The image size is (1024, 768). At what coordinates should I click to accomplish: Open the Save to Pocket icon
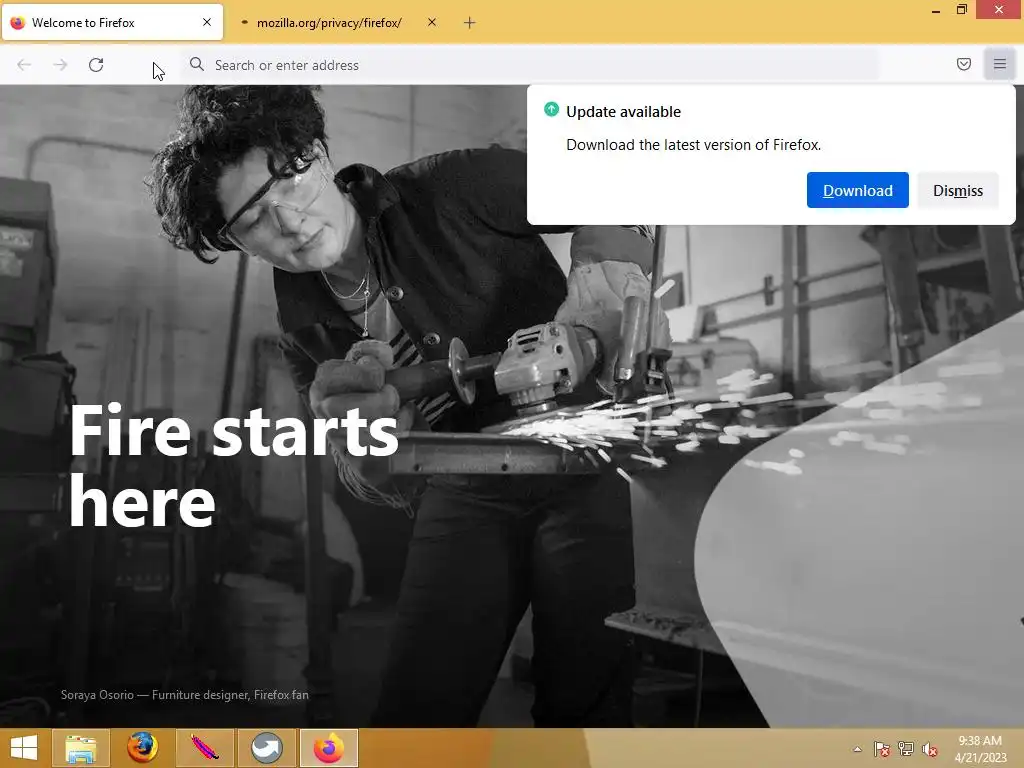click(x=963, y=64)
